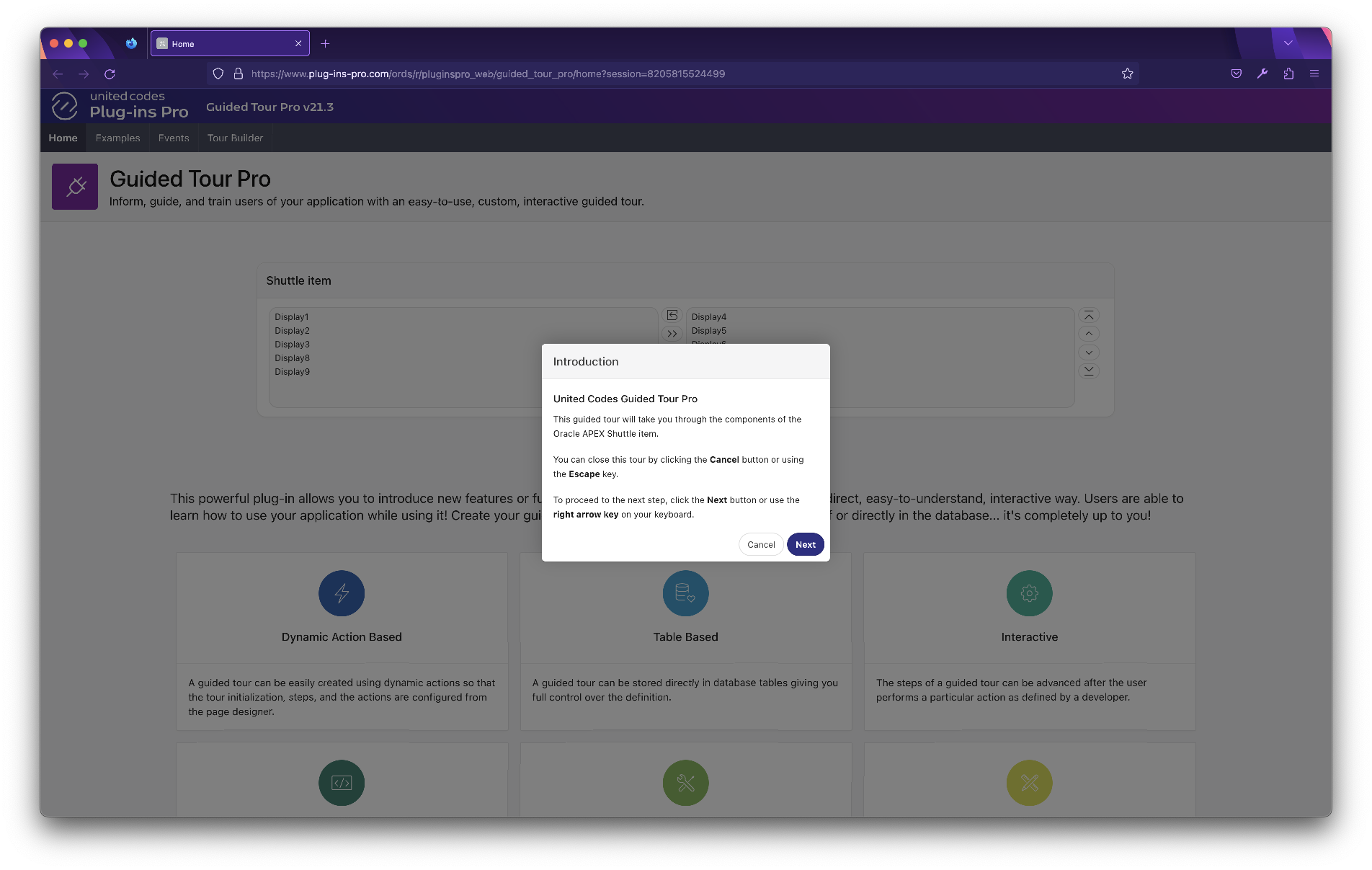Click the padlock site info icon
Image resolution: width=1372 pixels, height=870 pixels.
pyautogui.click(x=238, y=74)
